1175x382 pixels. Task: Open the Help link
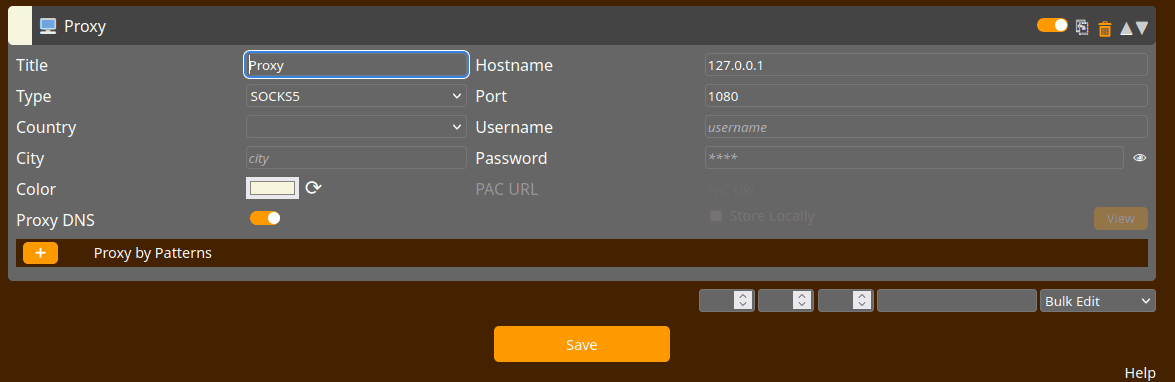click(1140, 373)
